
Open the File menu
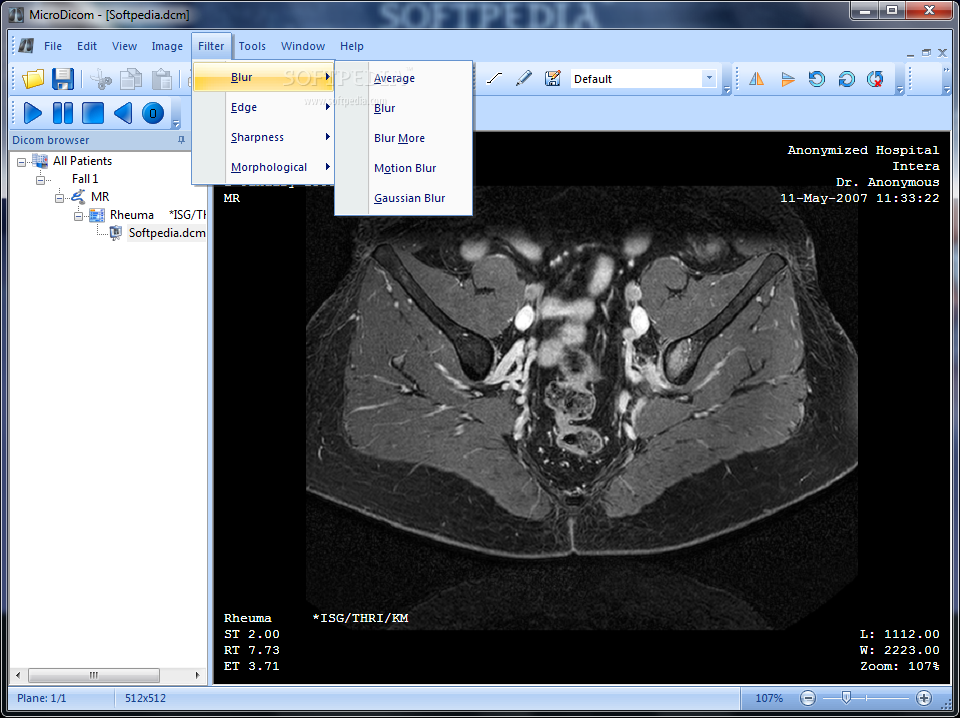[x=53, y=46]
